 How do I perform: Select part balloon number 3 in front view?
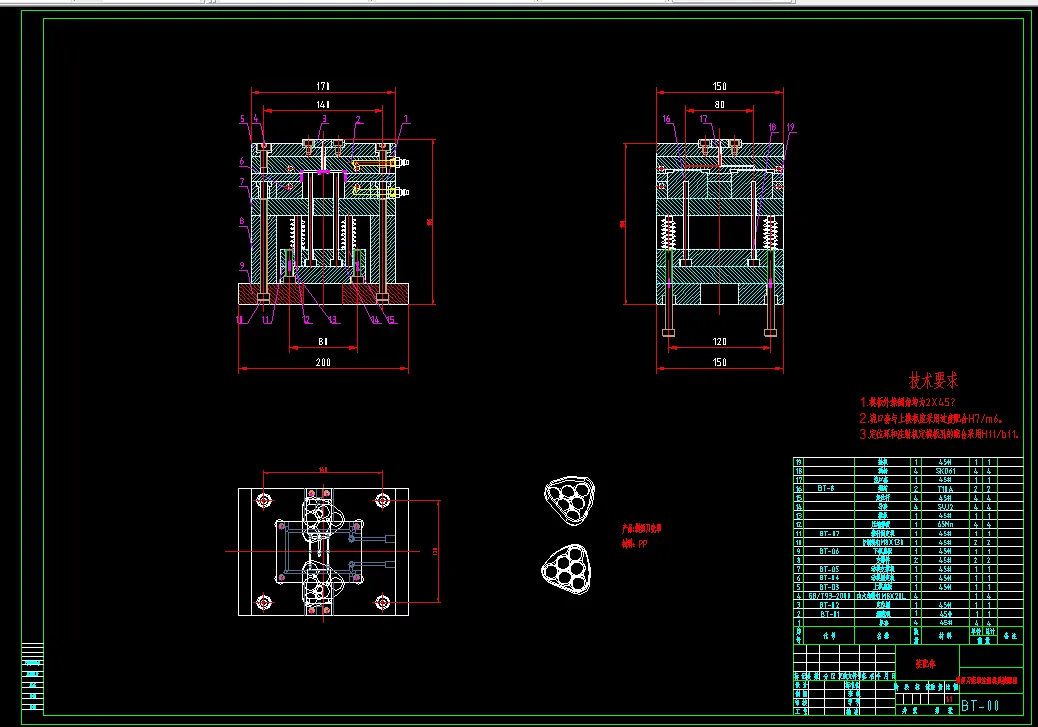click(x=324, y=119)
